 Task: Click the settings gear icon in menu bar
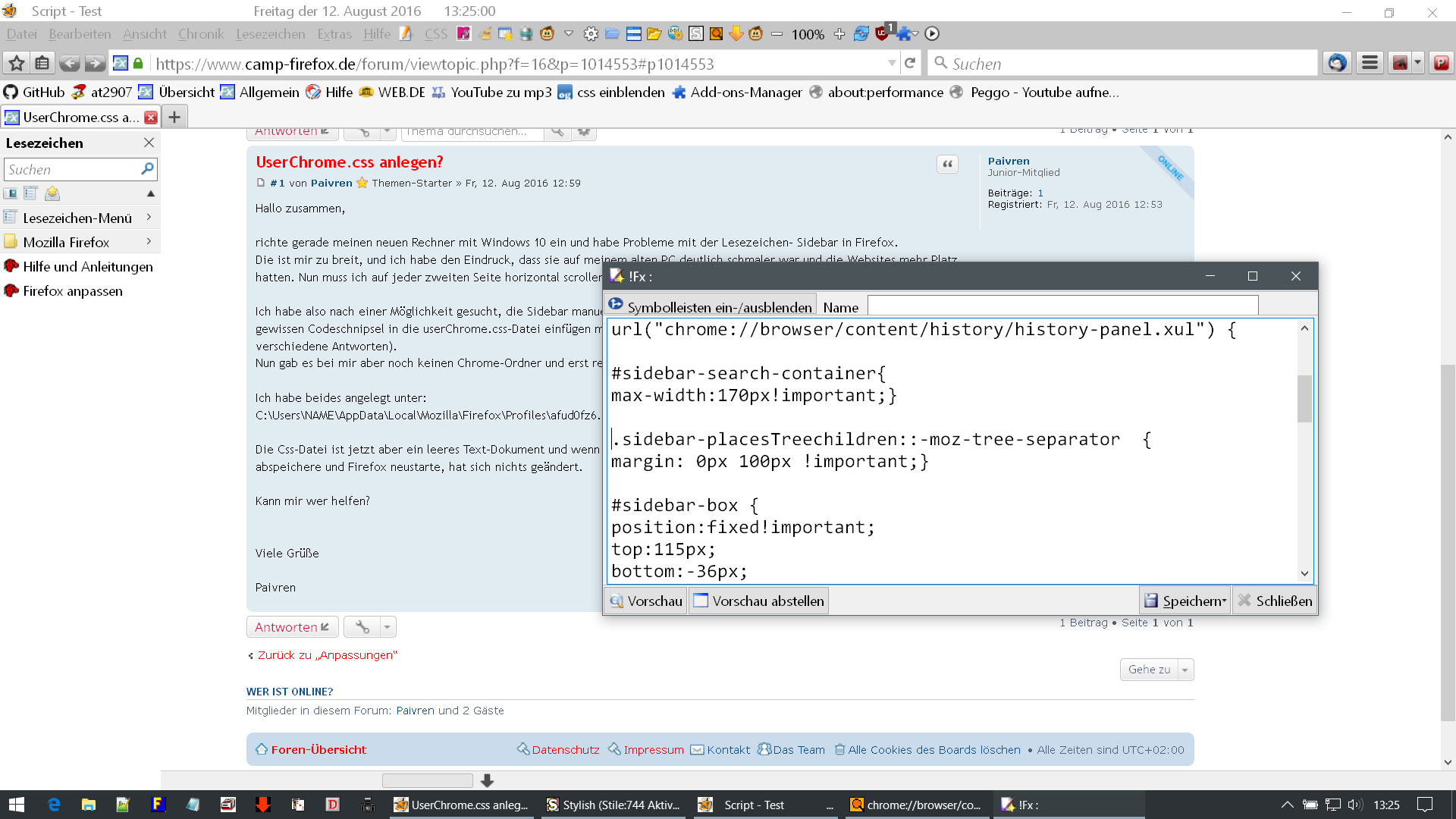tap(591, 34)
